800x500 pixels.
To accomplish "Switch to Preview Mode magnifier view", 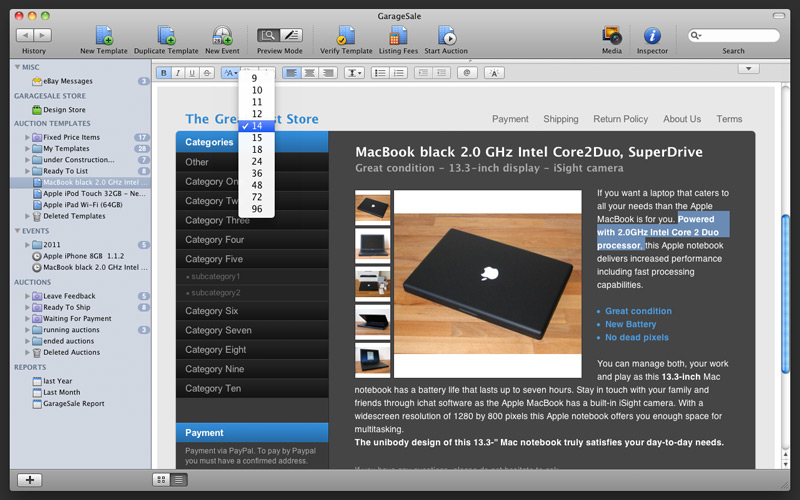I will [268, 35].
